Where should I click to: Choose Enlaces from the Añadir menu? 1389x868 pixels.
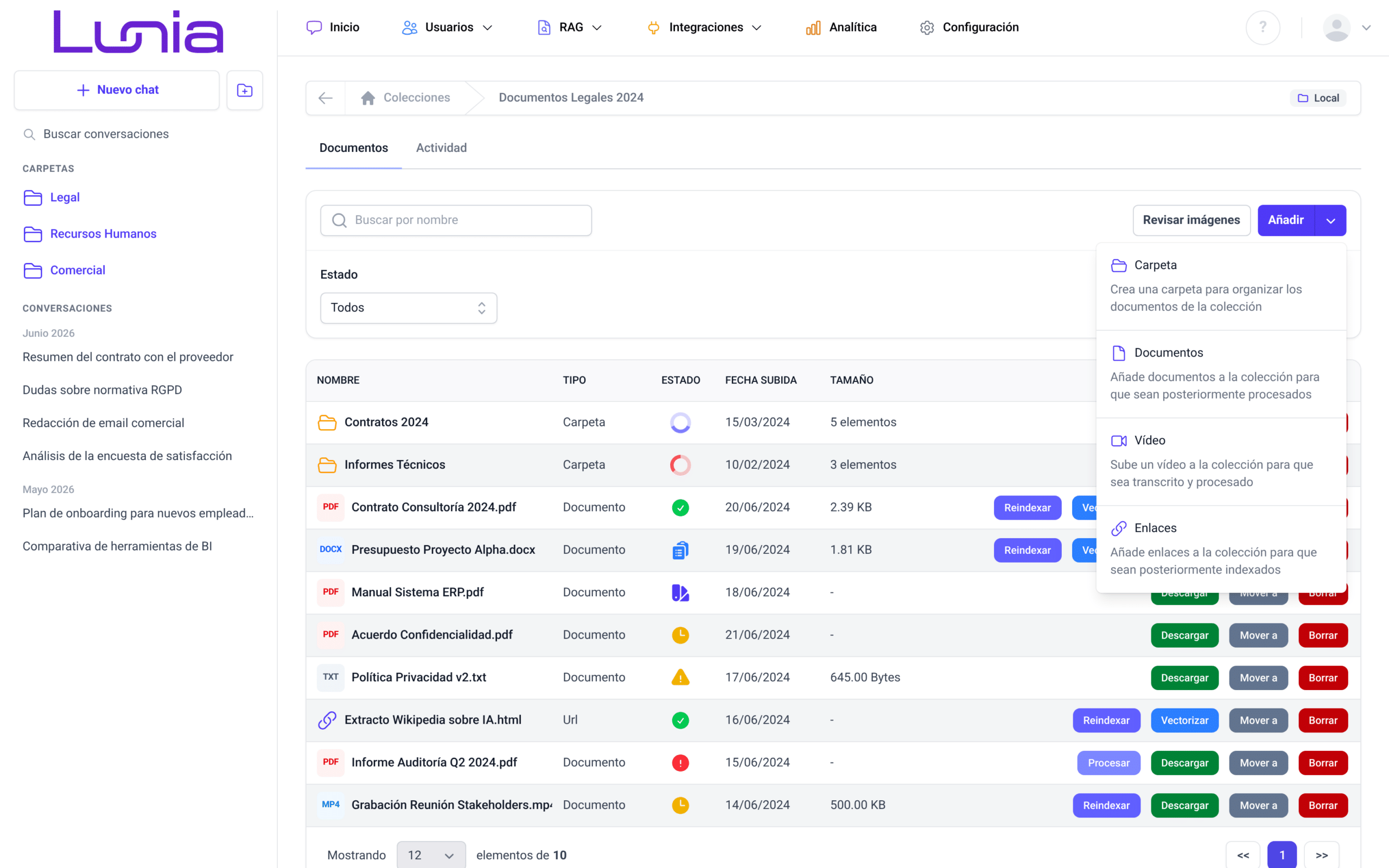[1221, 549]
